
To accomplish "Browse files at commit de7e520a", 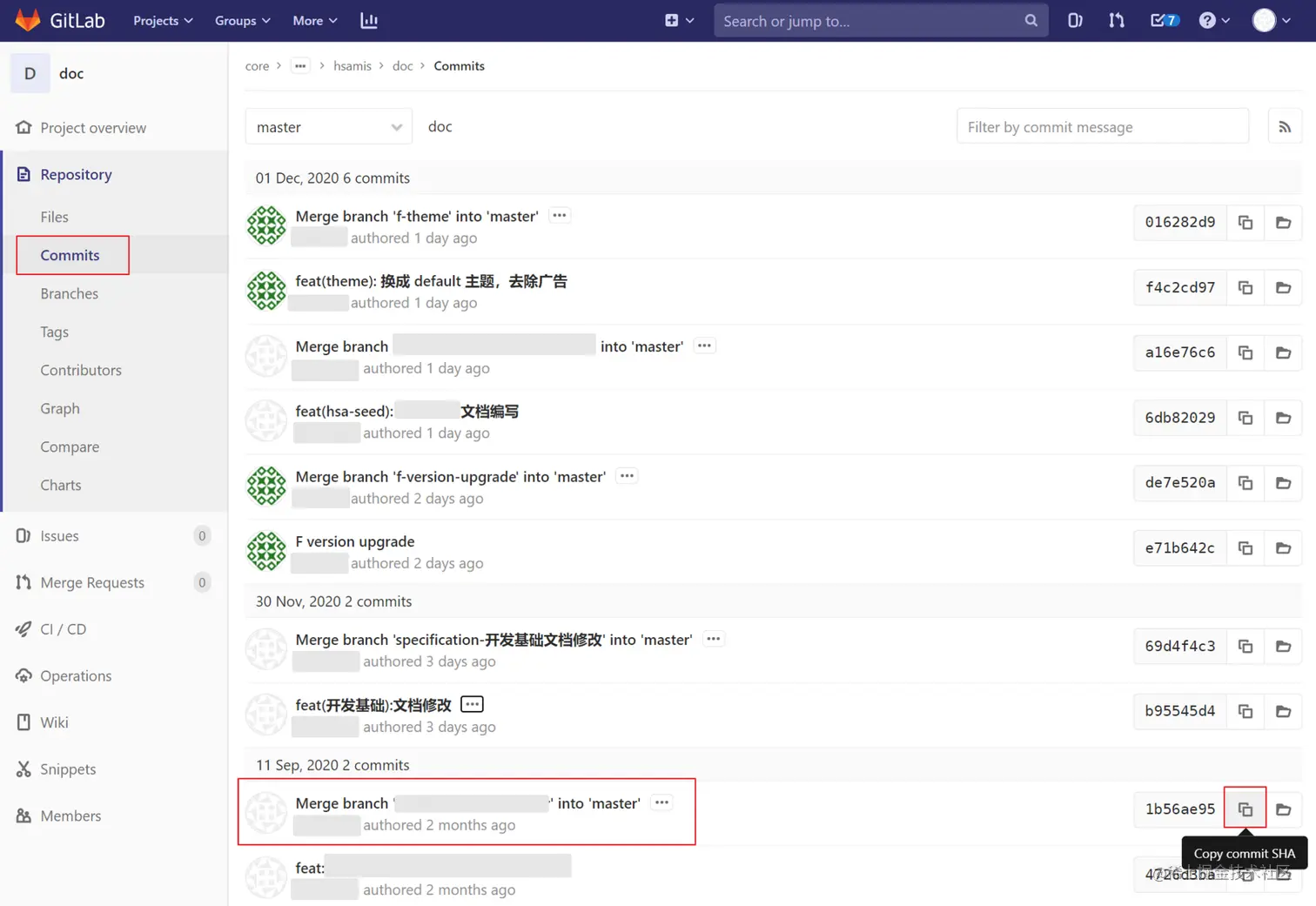I will (1283, 483).
